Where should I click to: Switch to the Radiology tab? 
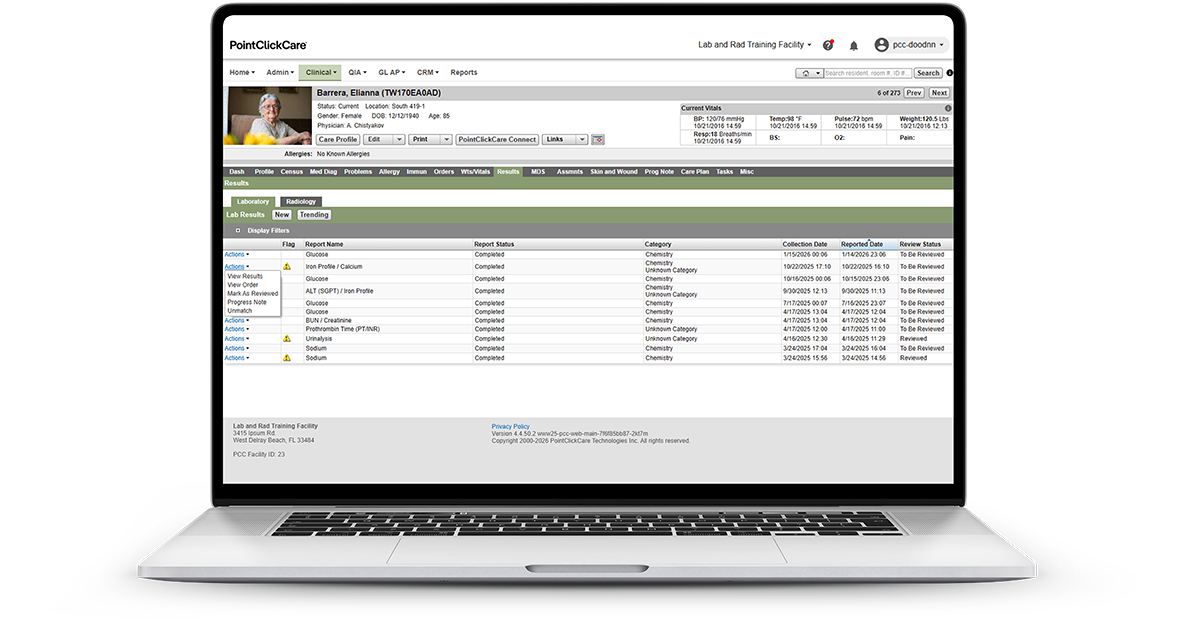click(300, 202)
